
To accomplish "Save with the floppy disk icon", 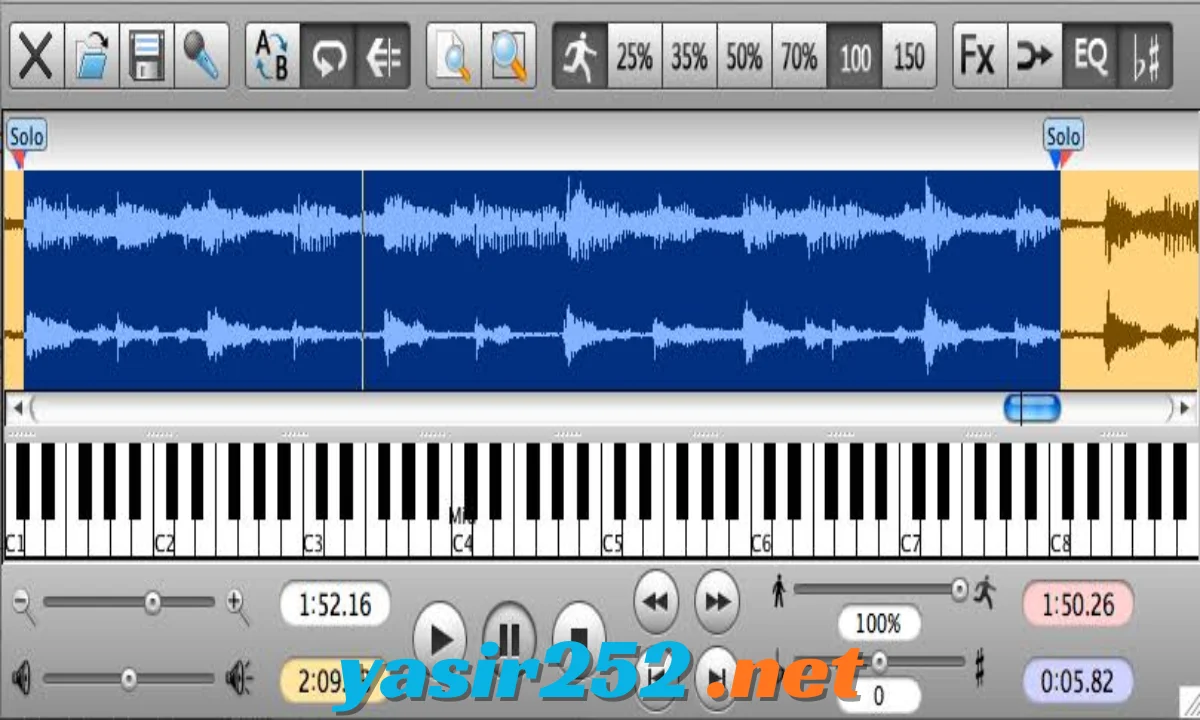I will pos(147,57).
